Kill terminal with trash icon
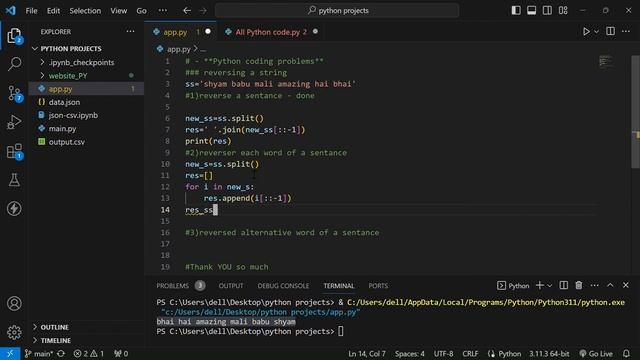Screen dimensions: 640x360 coord(579,286)
